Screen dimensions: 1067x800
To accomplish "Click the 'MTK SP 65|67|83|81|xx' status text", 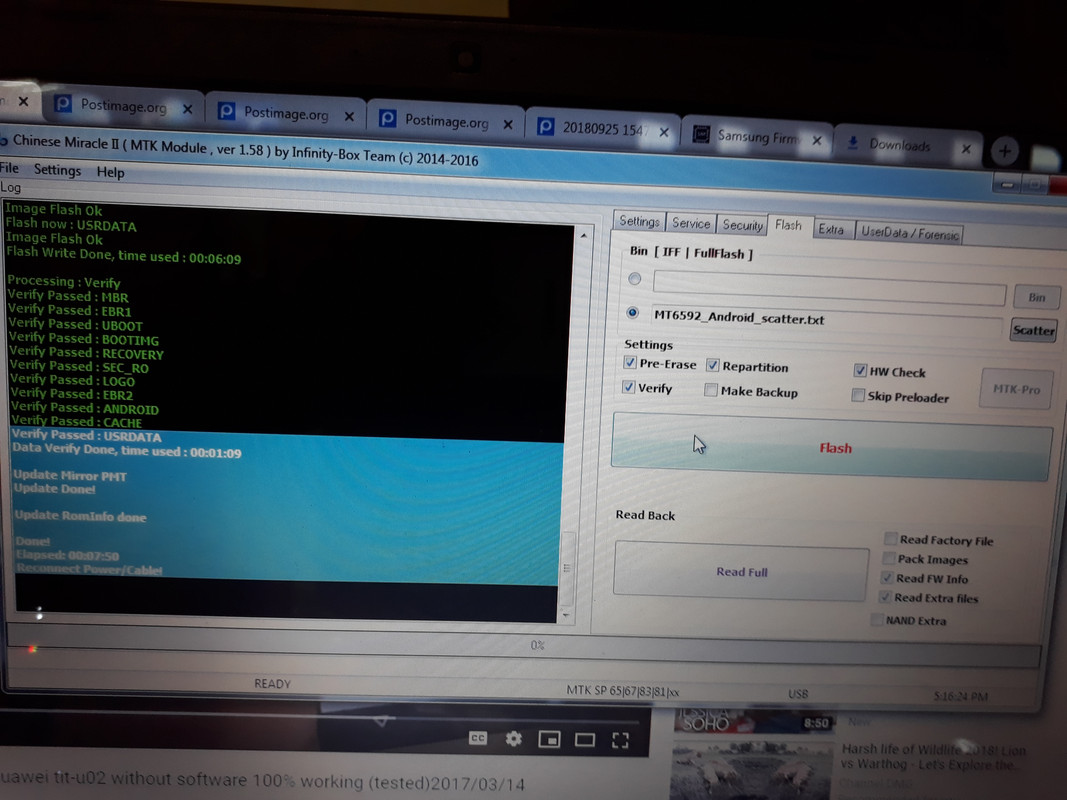I will coord(623,690).
